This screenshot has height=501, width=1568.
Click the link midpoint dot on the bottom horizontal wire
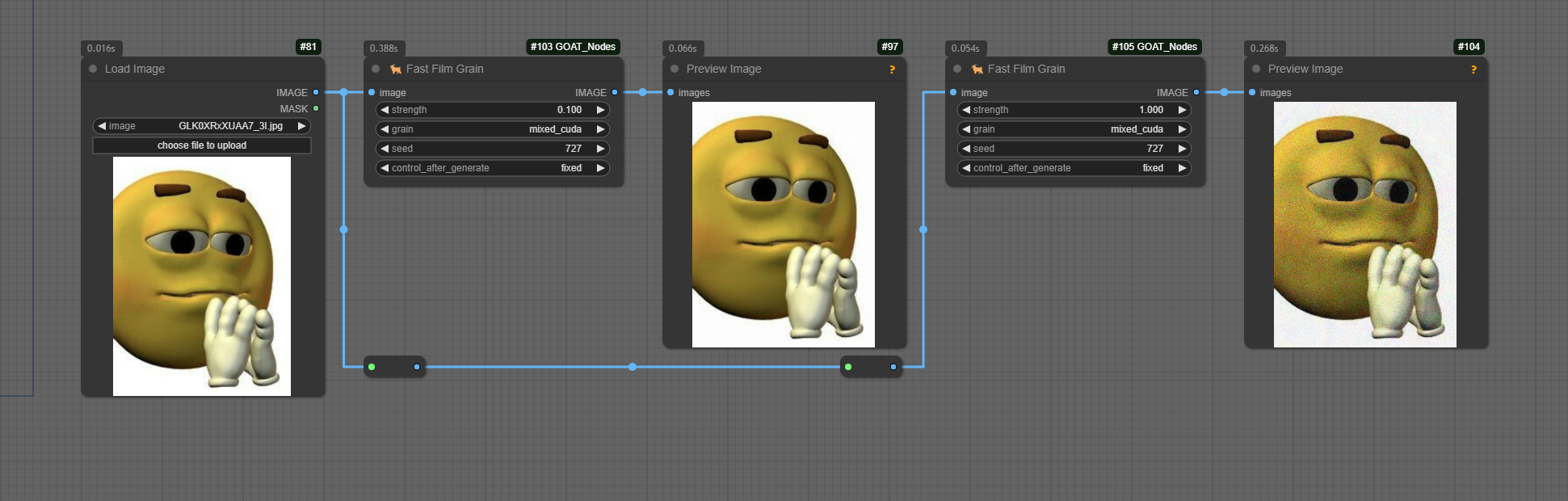point(633,367)
